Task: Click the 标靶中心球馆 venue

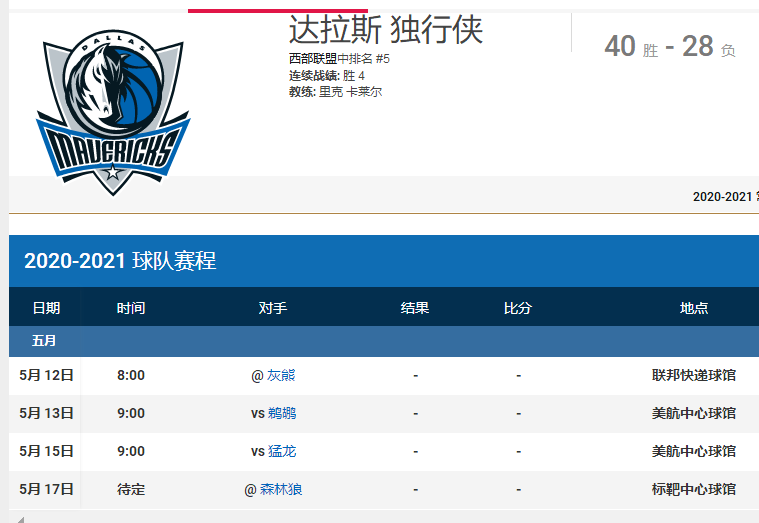Action: tap(694, 489)
